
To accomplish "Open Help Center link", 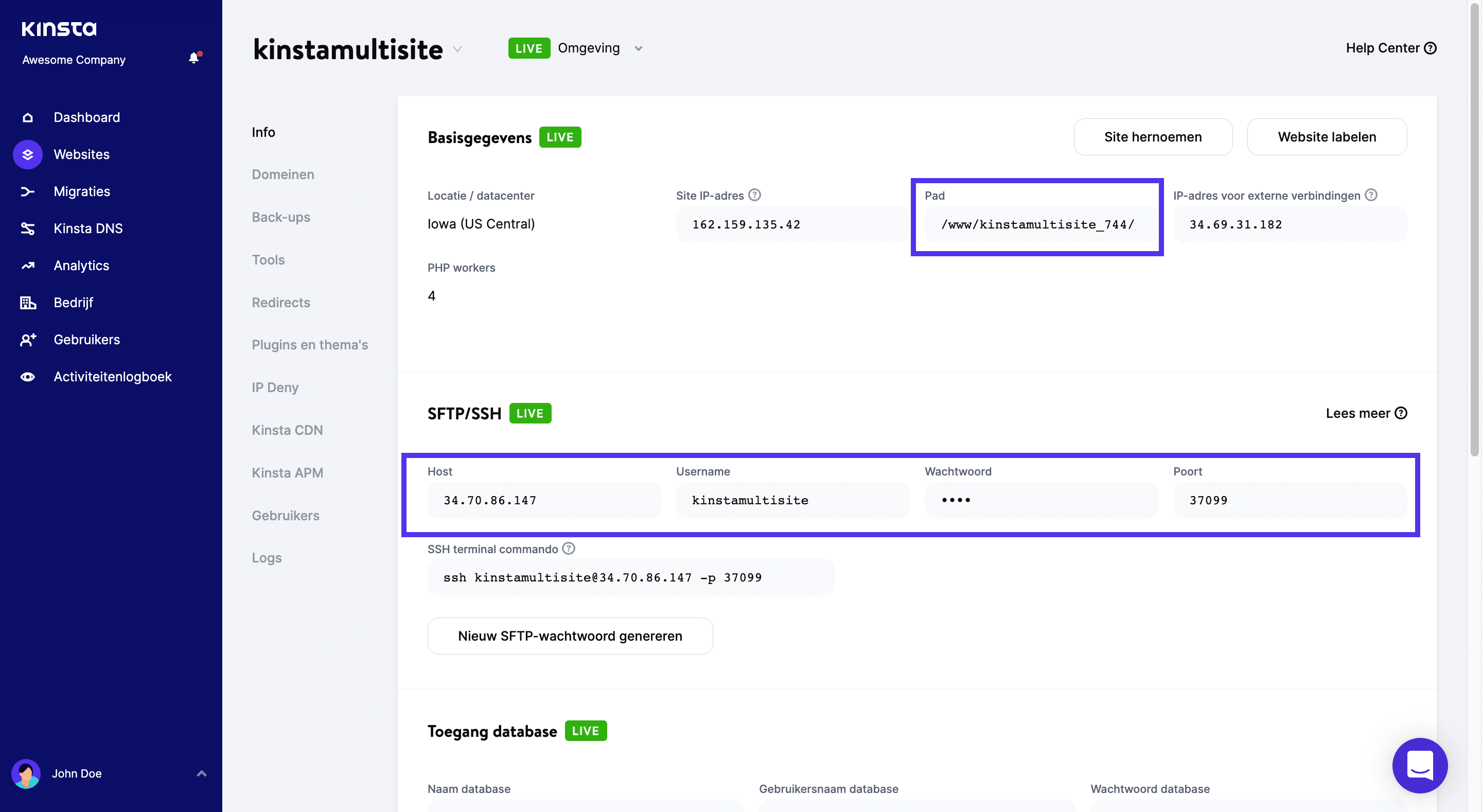I will click(x=1390, y=48).
